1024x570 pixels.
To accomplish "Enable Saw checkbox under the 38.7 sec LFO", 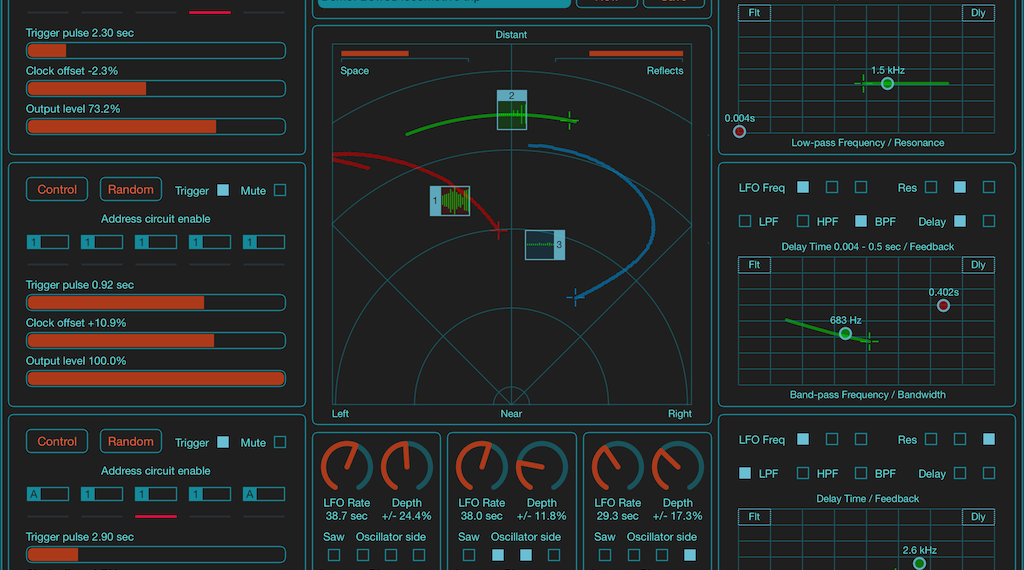I will [334, 555].
